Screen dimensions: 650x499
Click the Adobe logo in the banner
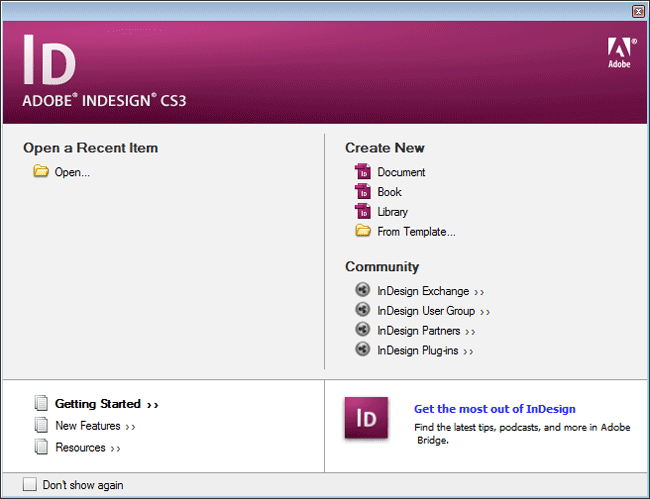pyautogui.click(x=621, y=53)
